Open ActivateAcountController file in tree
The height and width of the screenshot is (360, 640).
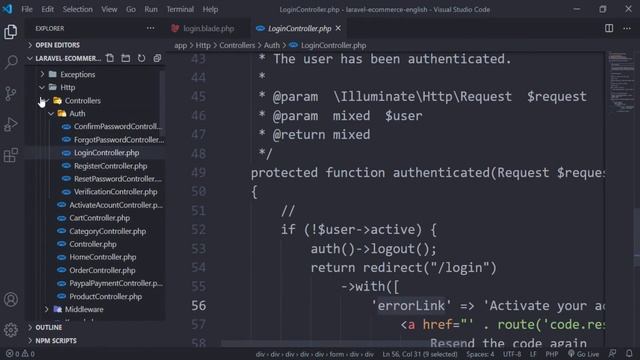pos(116,205)
